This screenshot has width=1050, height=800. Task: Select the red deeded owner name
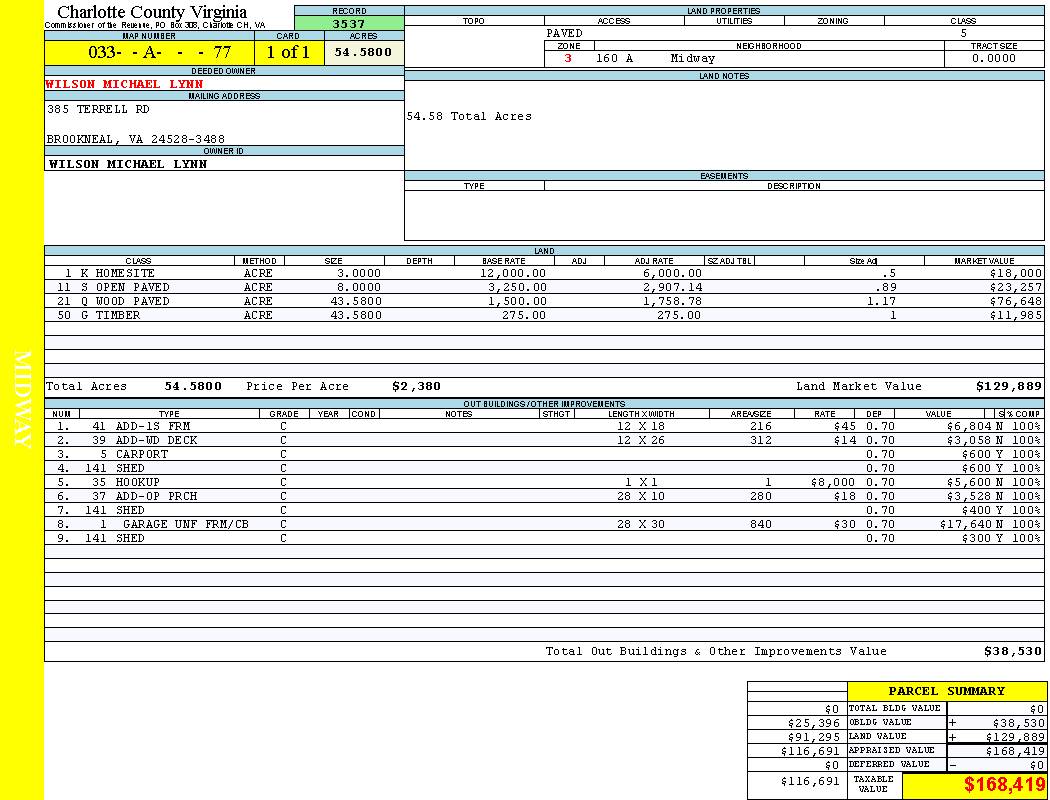click(x=125, y=84)
